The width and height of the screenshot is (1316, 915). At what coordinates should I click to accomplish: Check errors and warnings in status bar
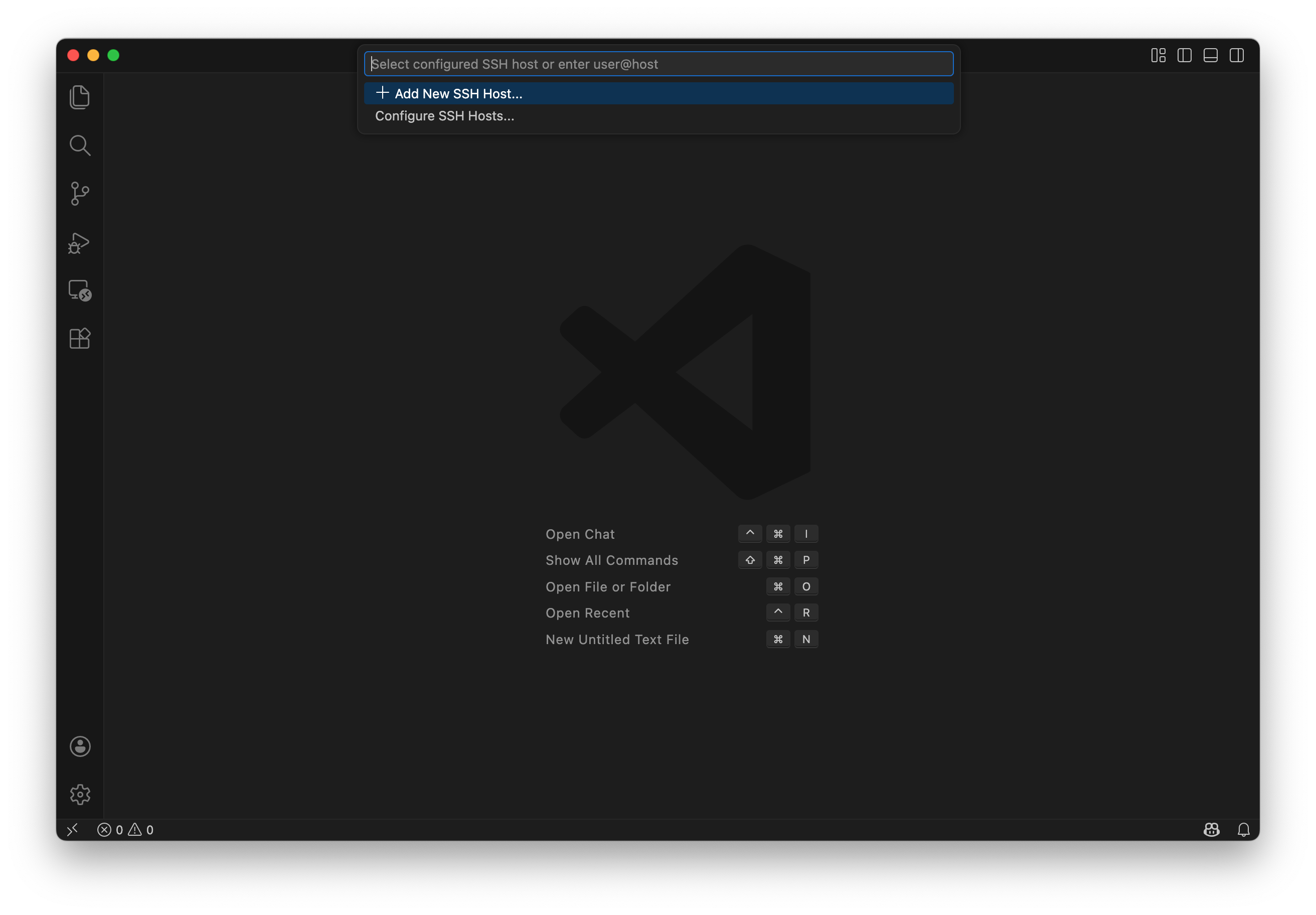pos(125,830)
